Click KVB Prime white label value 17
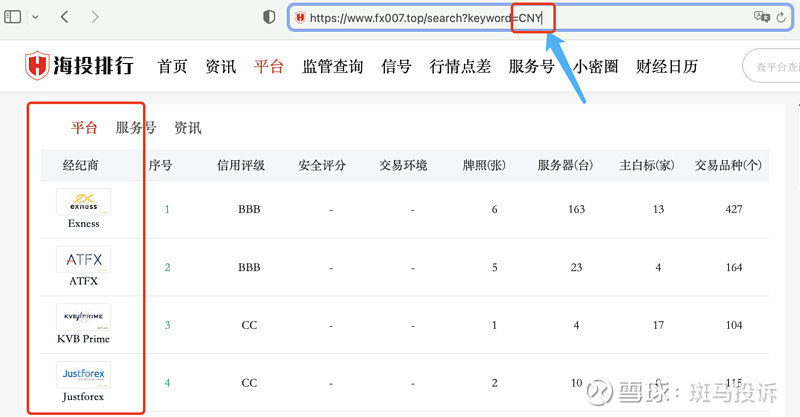The height and width of the screenshot is (417, 800). (x=659, y=325)
